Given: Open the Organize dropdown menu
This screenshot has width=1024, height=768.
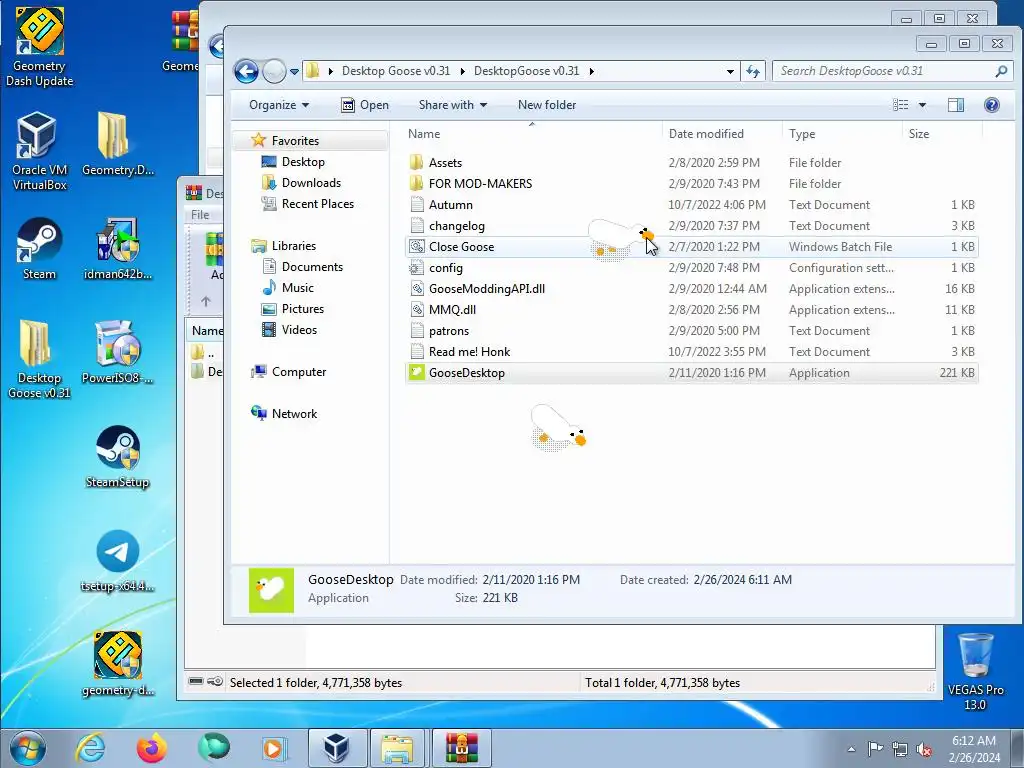Looking at the screenshot, I should coord(279,105).
